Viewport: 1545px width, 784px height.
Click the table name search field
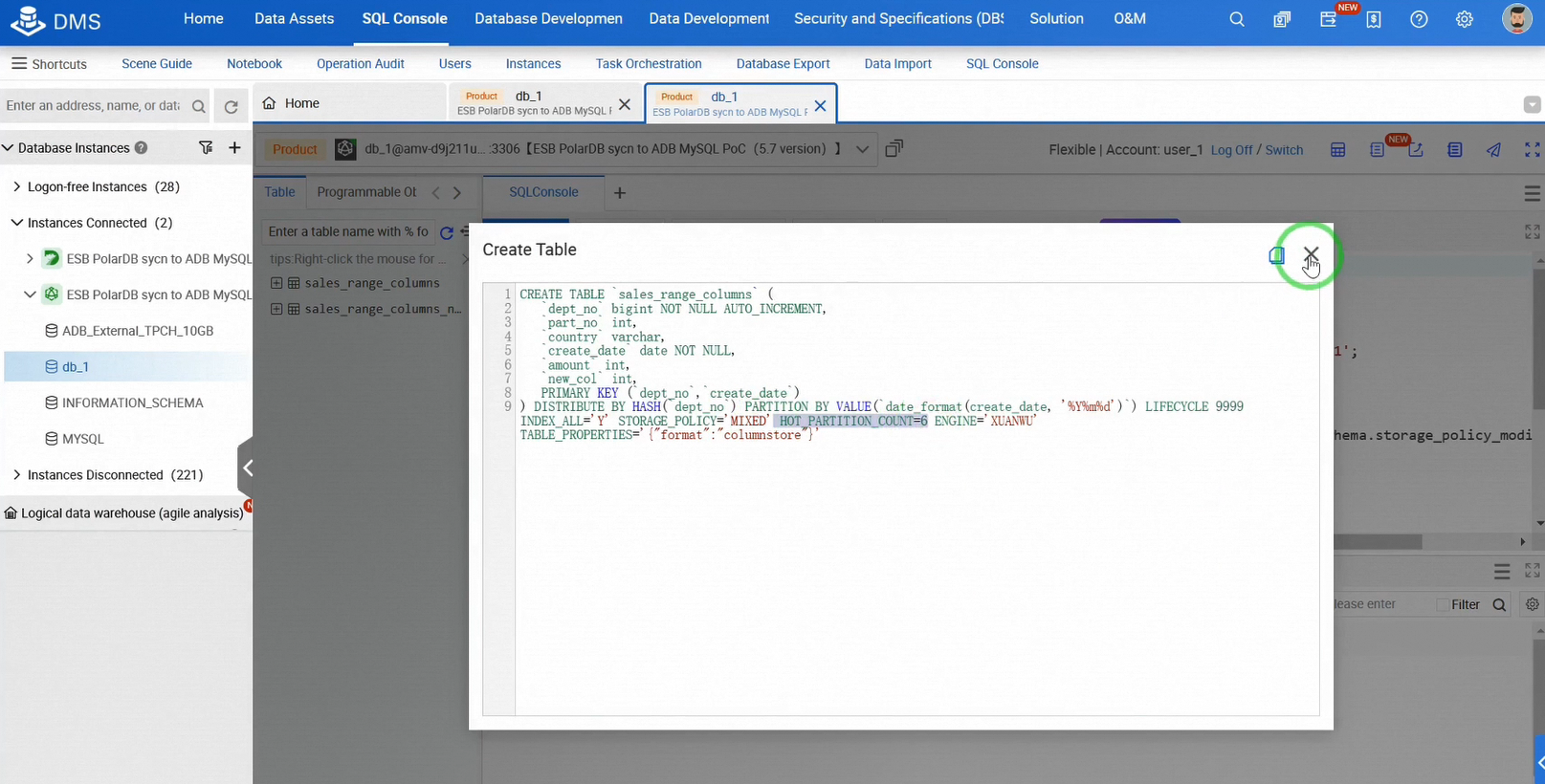click(349, 232)
